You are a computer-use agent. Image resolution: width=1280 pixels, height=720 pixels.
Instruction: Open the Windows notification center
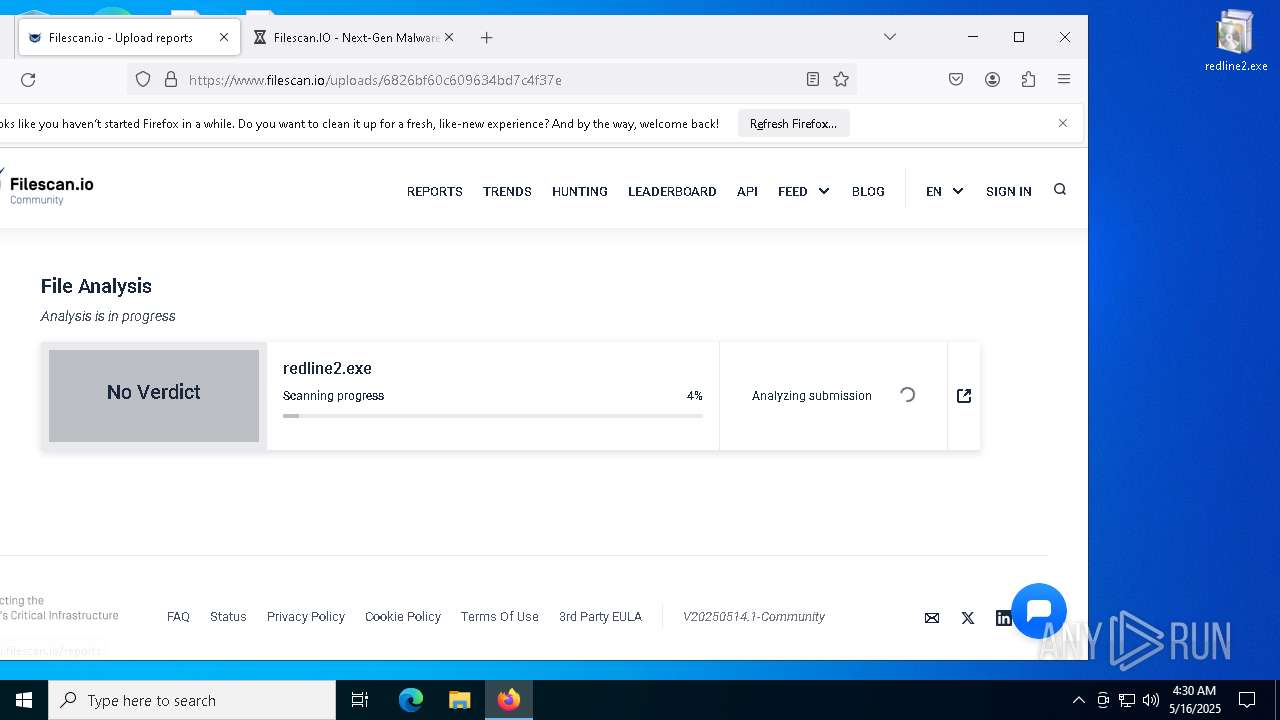(1247, 700)
